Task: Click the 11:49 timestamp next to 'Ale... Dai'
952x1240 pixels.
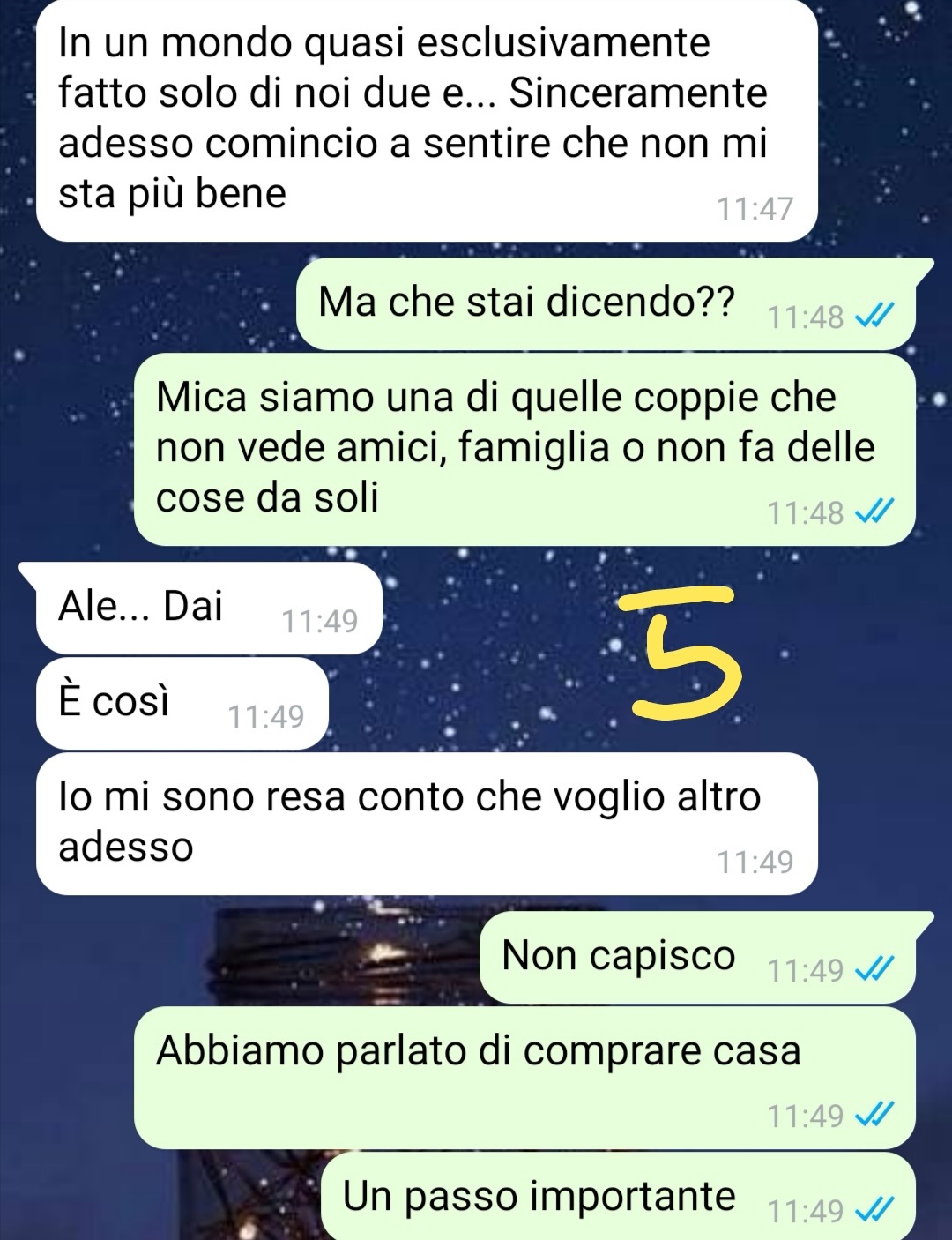Action: click(319, 622)
